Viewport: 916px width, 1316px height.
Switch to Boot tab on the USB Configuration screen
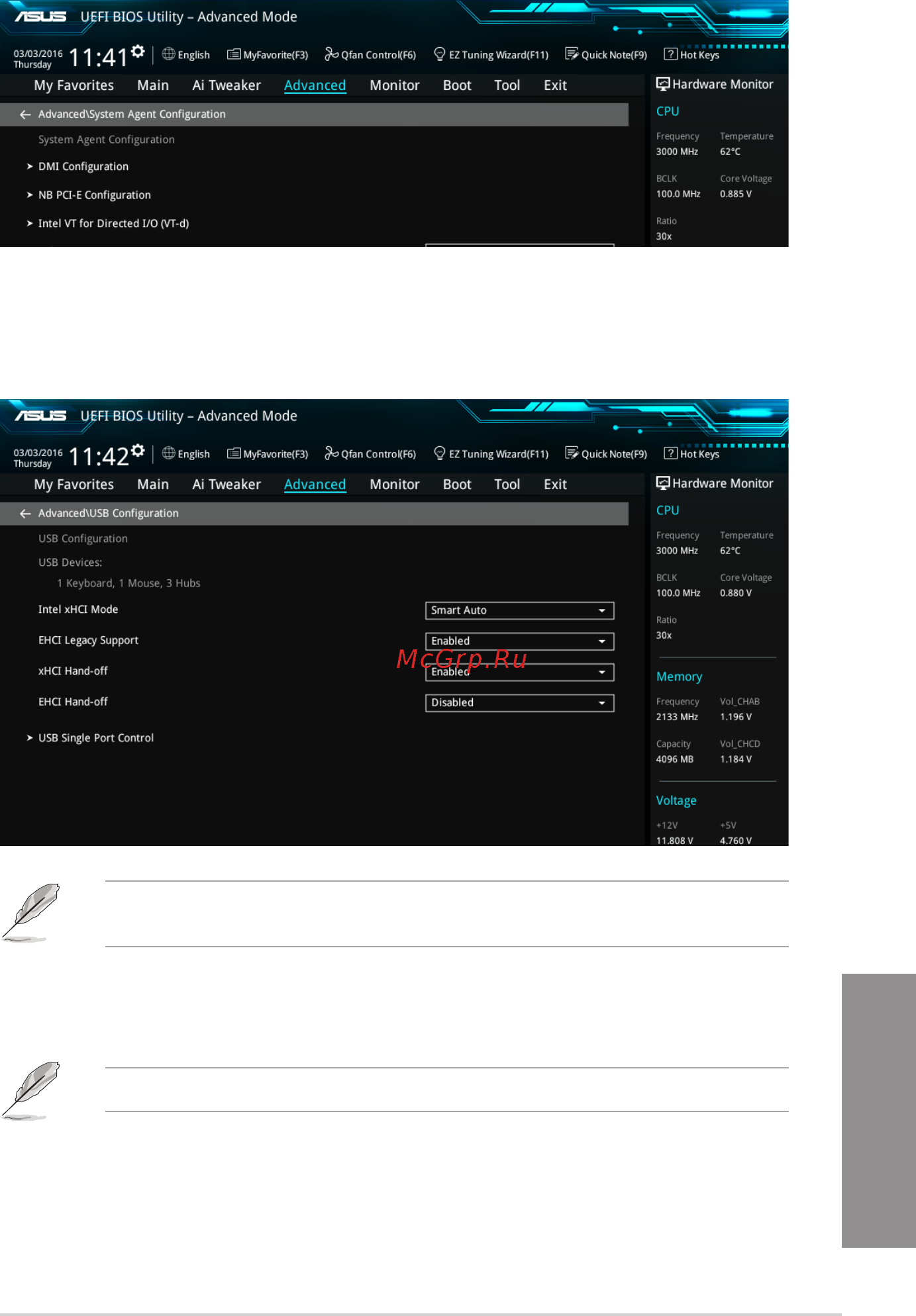(x=457, y=485)
